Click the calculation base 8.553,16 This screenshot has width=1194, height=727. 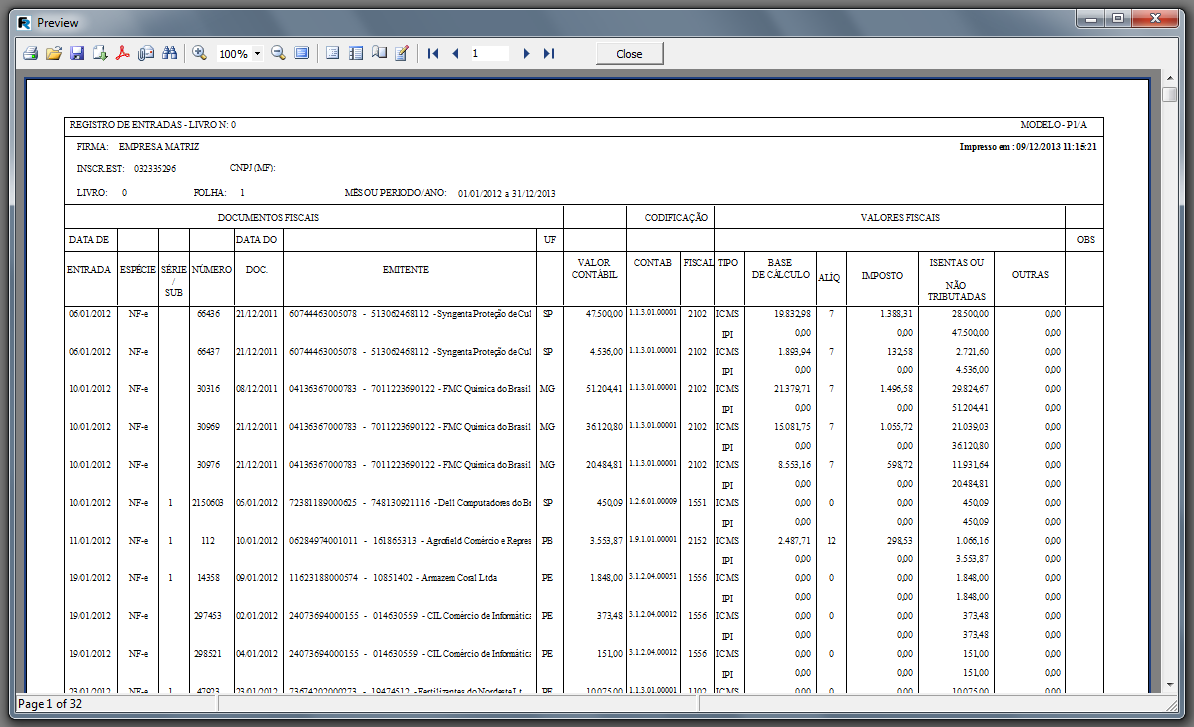(x=794, y=465)
